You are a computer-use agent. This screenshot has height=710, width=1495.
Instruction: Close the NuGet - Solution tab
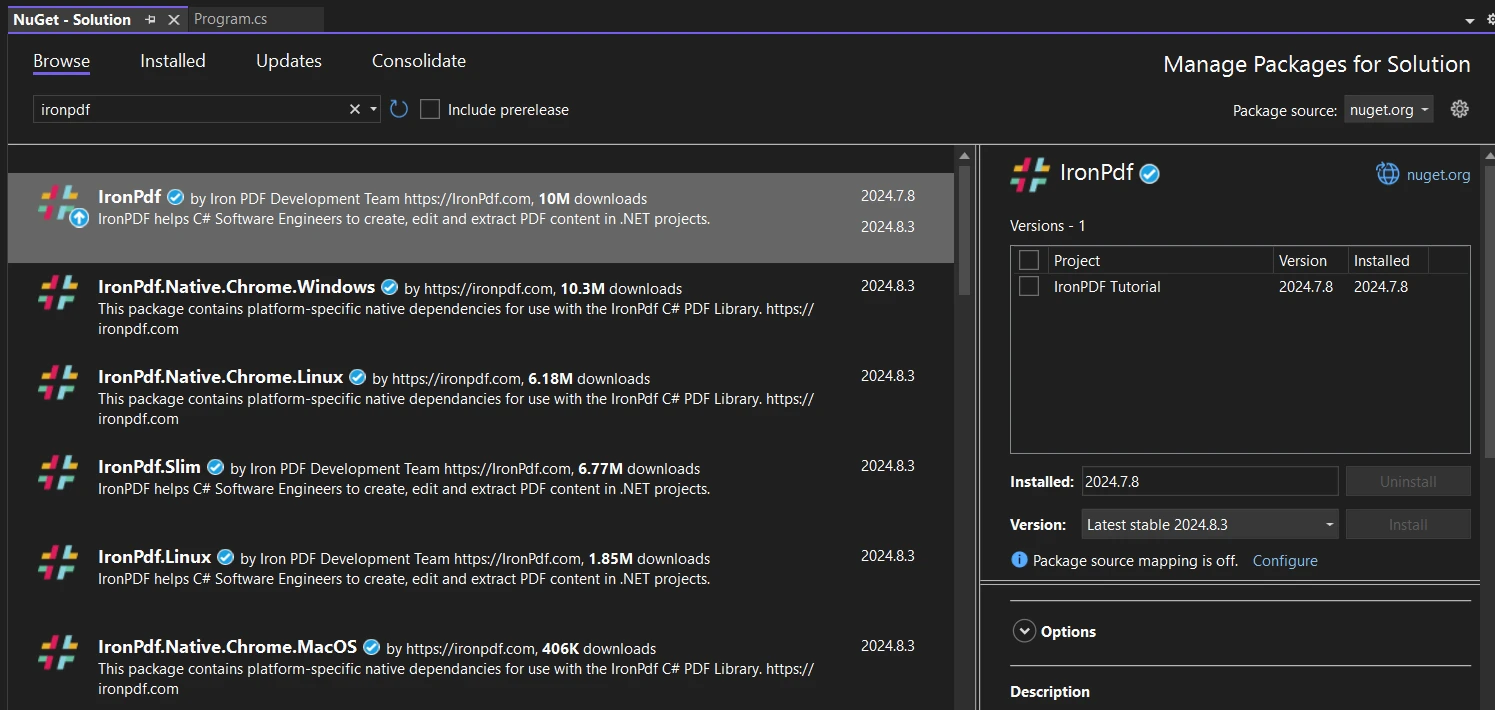(x=174, y=19)
